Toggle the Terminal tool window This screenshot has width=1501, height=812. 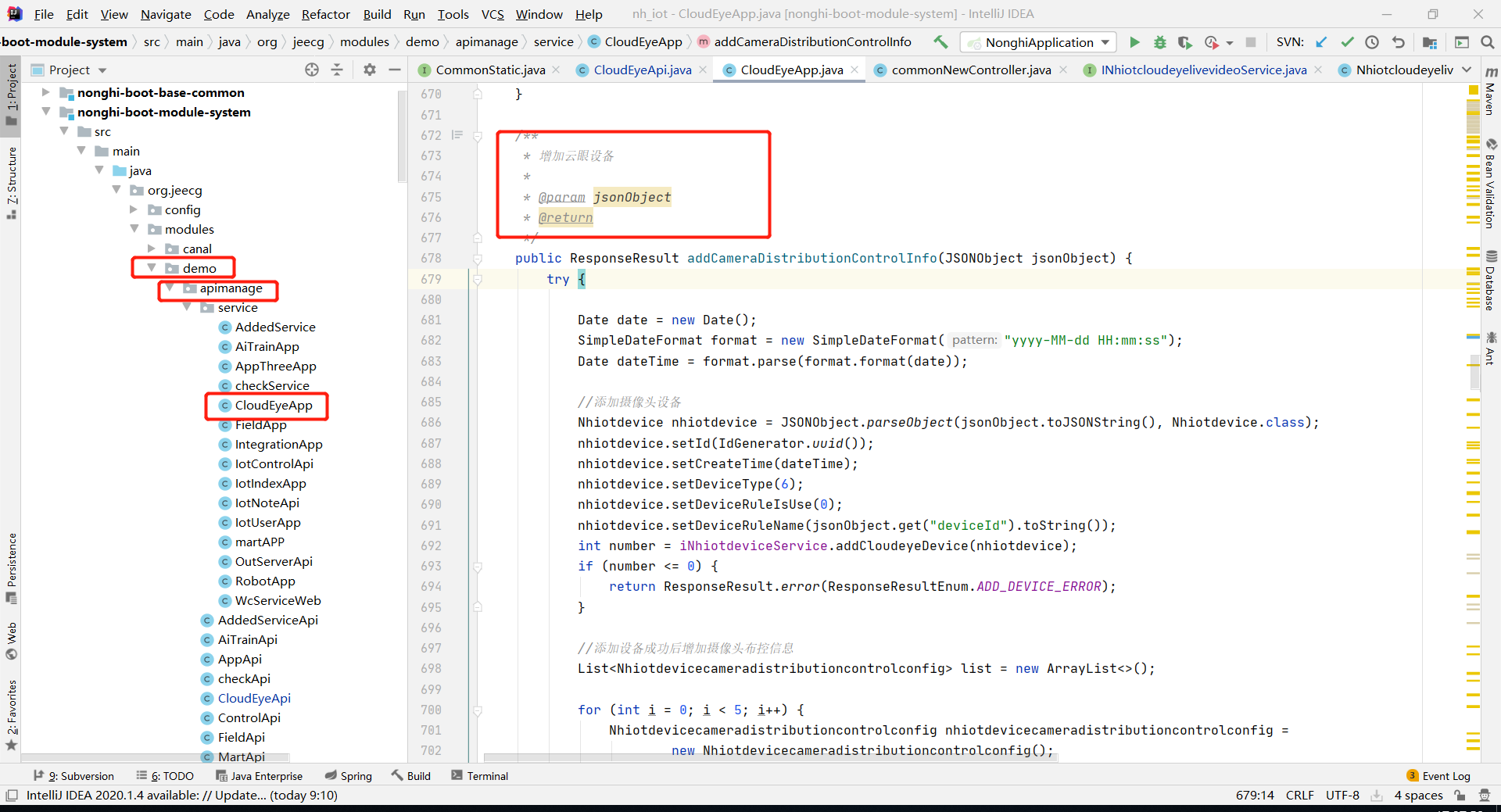pyautogui.click(x=479, y=776)
